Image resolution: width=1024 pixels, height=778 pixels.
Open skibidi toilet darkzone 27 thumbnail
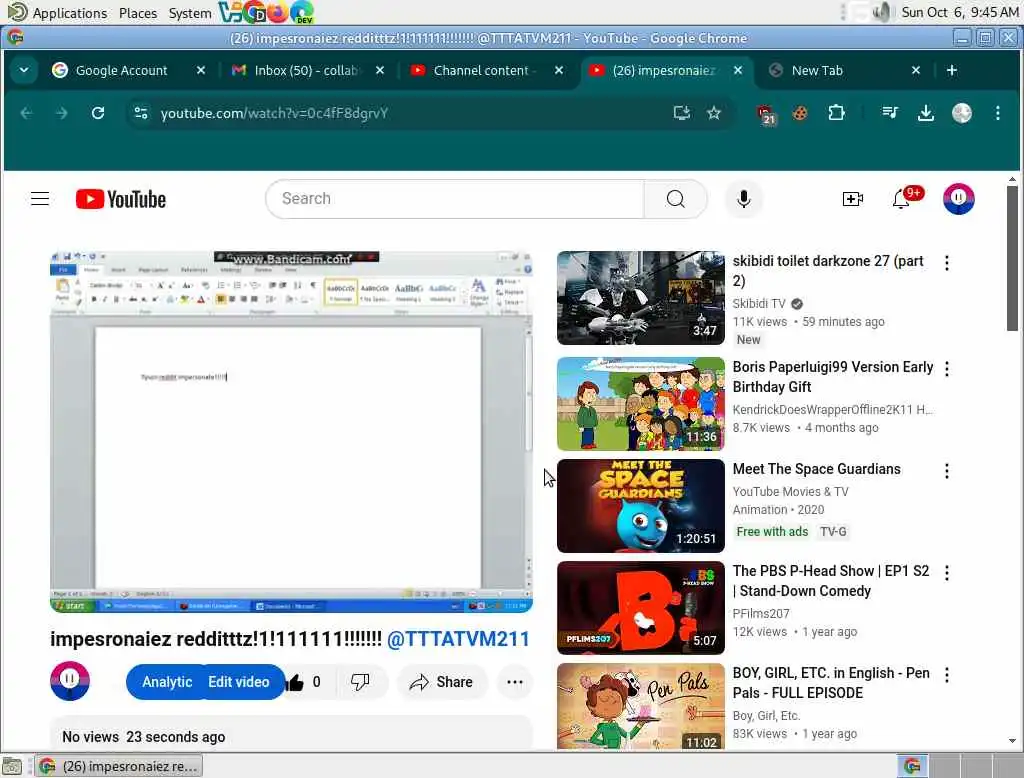click(641, 298)
